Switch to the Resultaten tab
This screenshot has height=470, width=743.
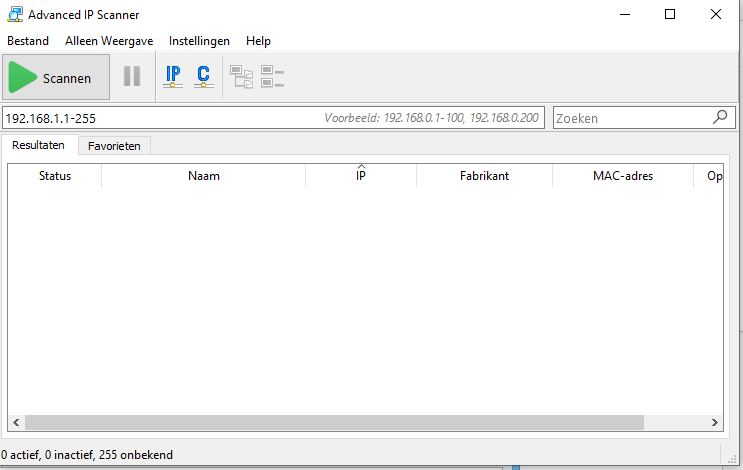[x=38, y=145]
